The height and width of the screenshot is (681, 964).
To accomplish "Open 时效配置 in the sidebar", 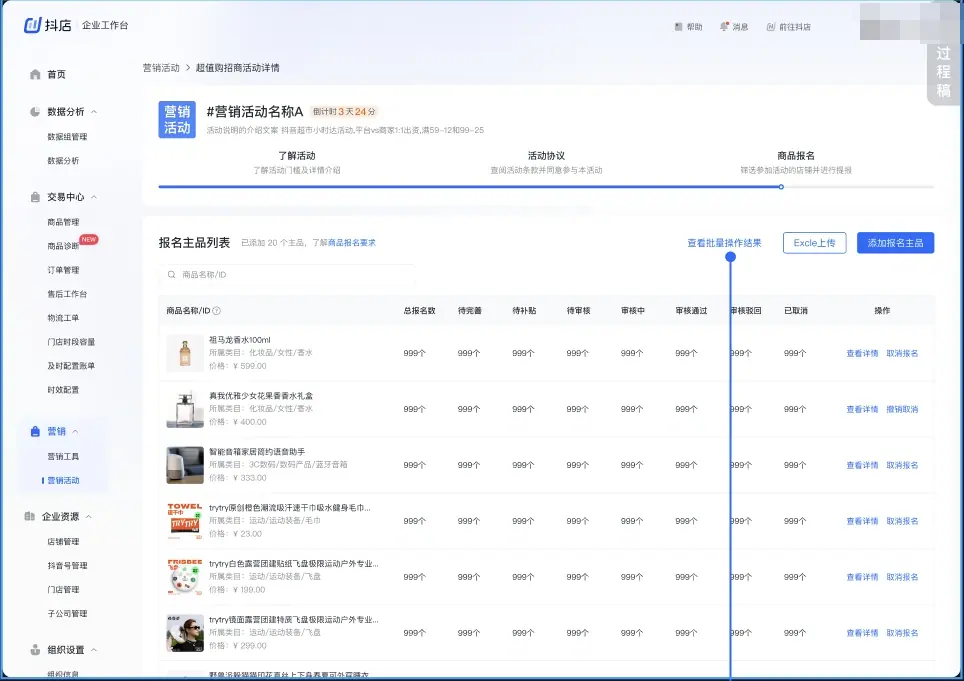I will [x=63, y=390].
